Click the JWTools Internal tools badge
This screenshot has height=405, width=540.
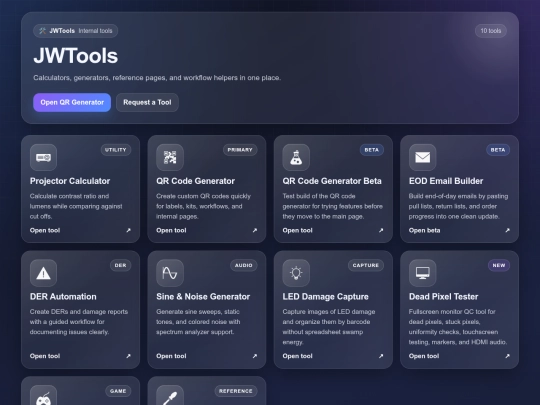[75, 31]
